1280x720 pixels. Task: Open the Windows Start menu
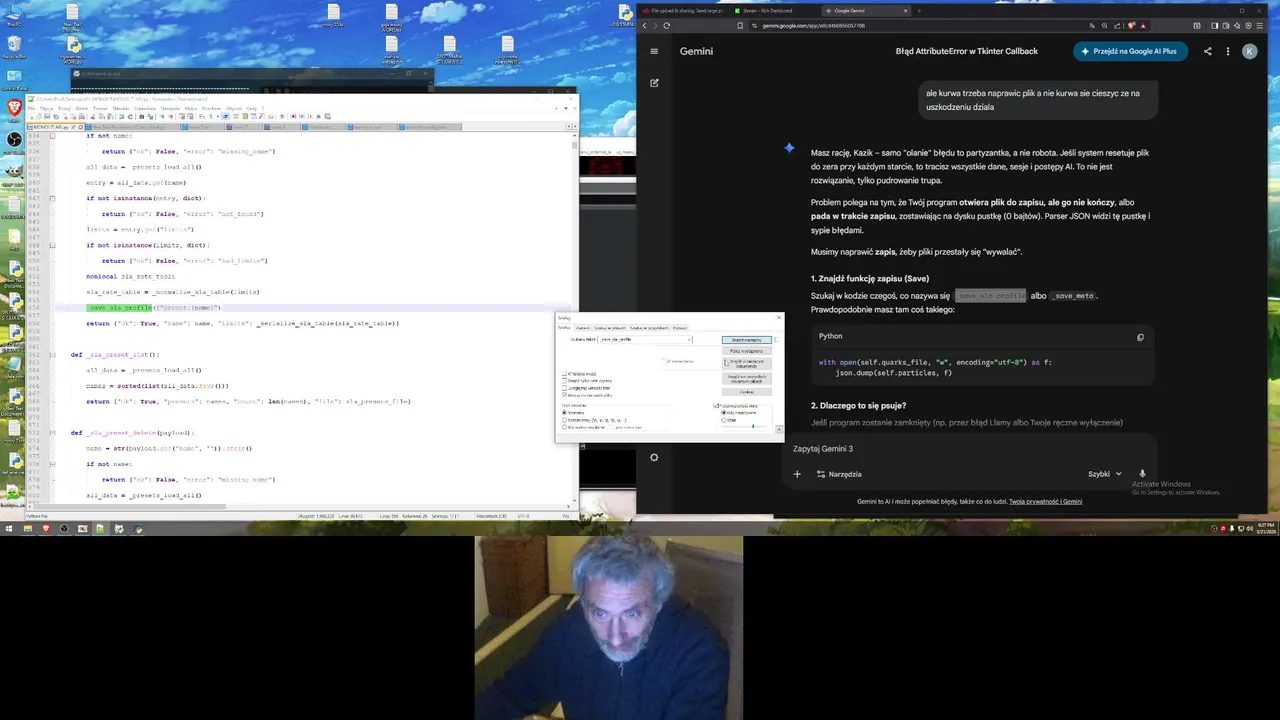9,529
